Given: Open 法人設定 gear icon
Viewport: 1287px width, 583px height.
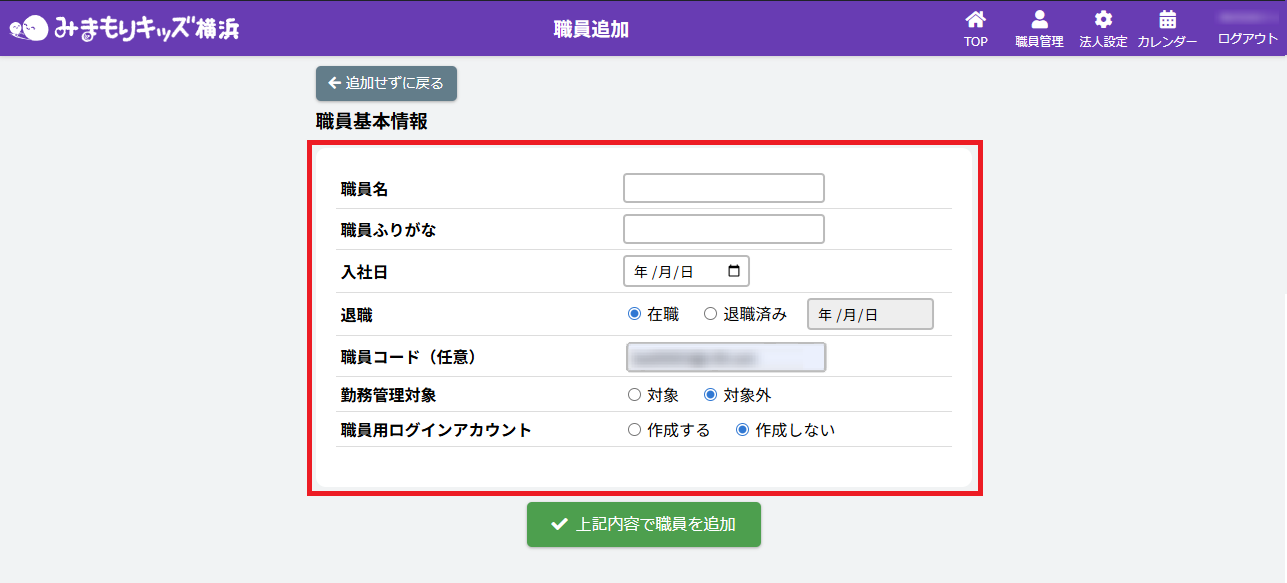Looking at the screenshot, I should click(x=1103, y=20).
